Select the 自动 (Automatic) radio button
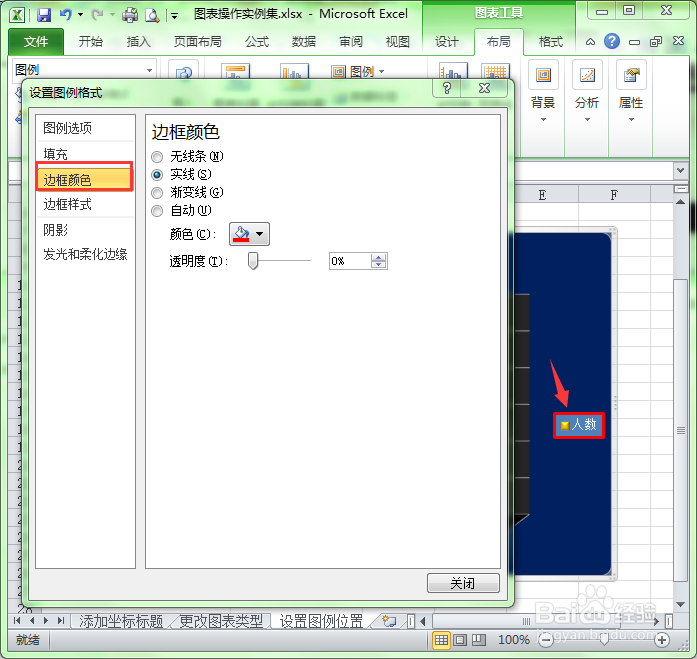This screenshot has height=659, width=697. click(x=157, y=211)
